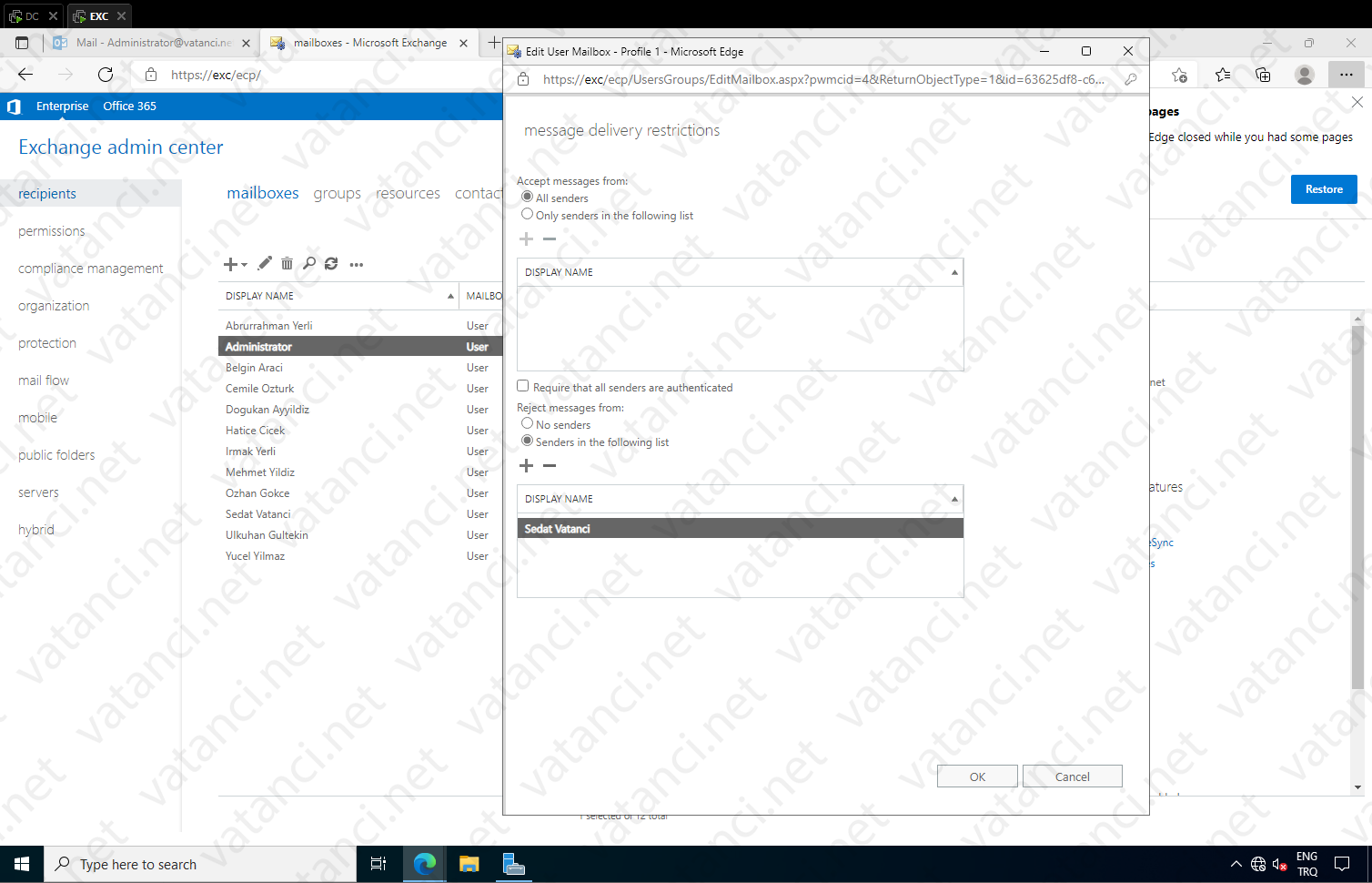1372x883 pixels.
Task: Select the No senders radio button
Action: click(527, 423)
